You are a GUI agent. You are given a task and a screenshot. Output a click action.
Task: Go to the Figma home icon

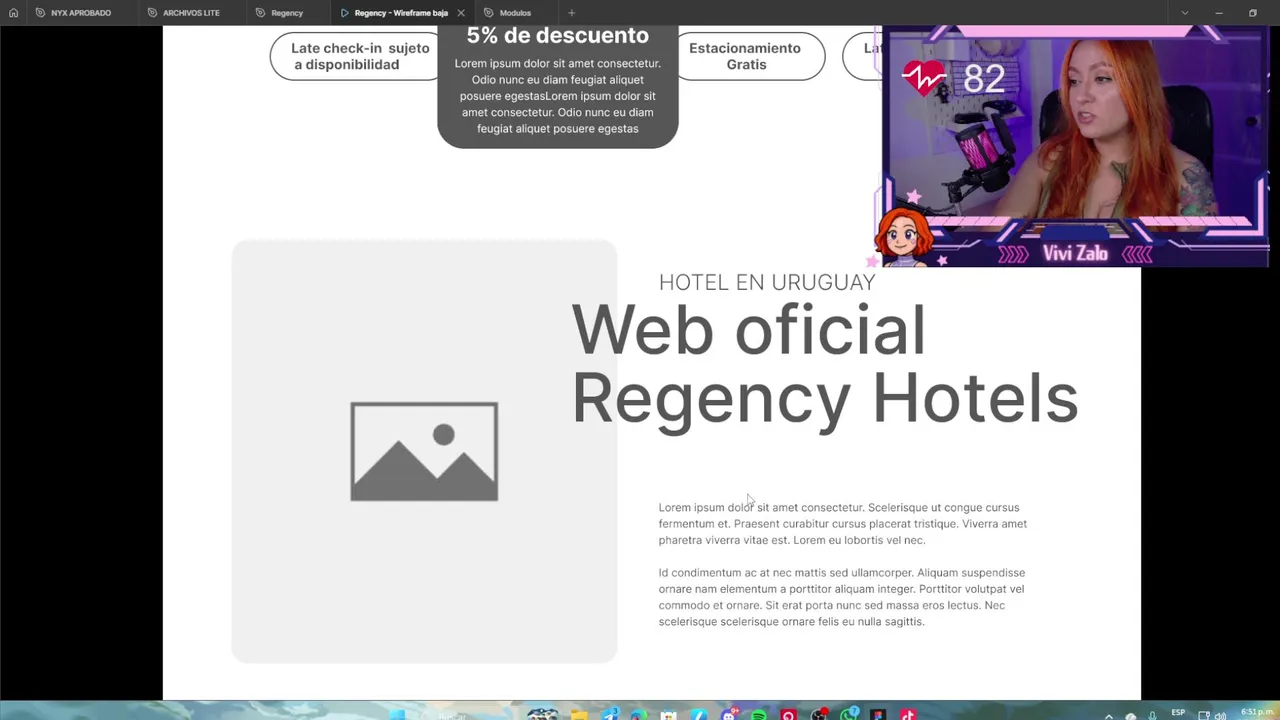coord(13,13)
